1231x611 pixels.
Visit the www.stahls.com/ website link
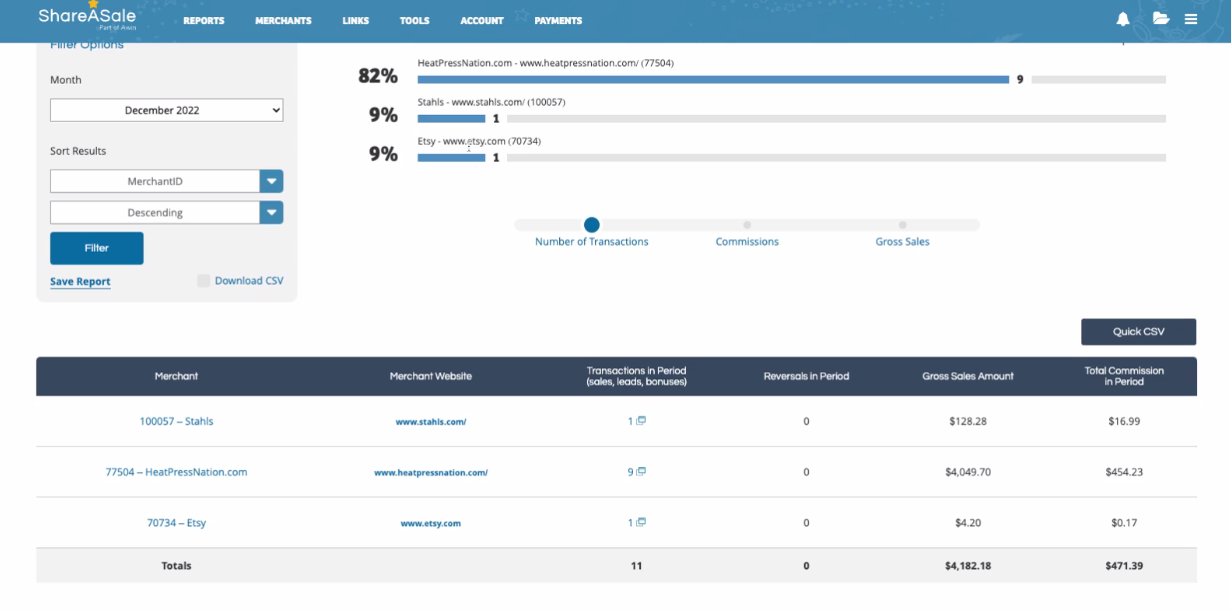[431, 422]
